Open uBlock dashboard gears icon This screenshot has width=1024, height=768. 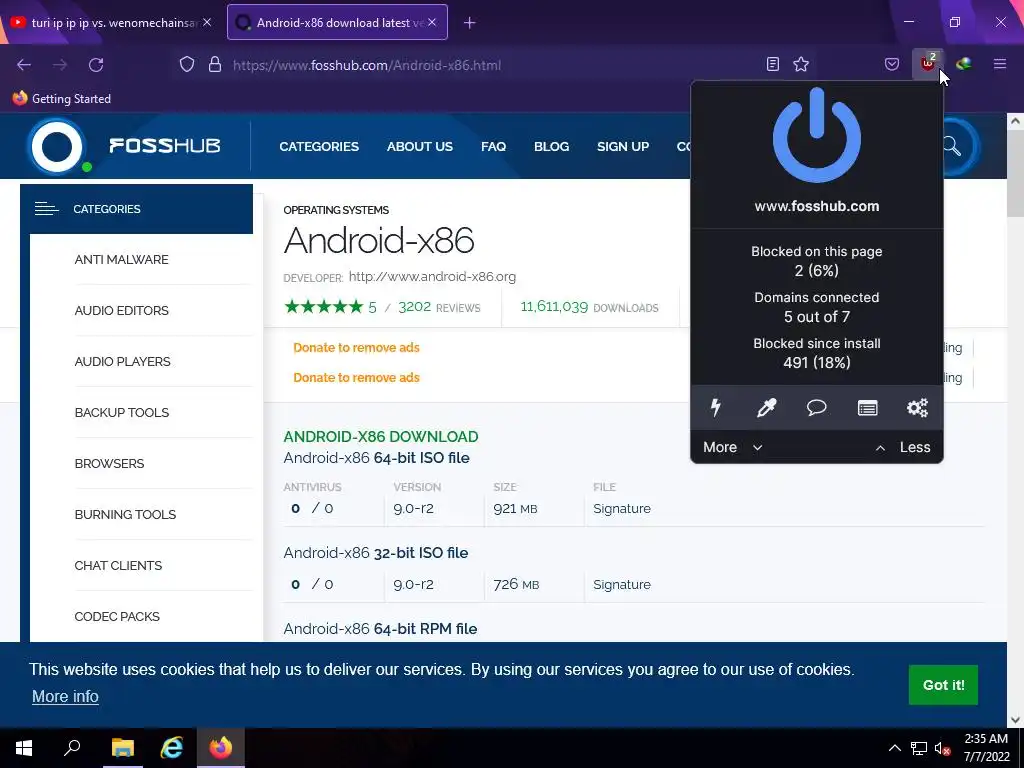[x=918, y=408]
